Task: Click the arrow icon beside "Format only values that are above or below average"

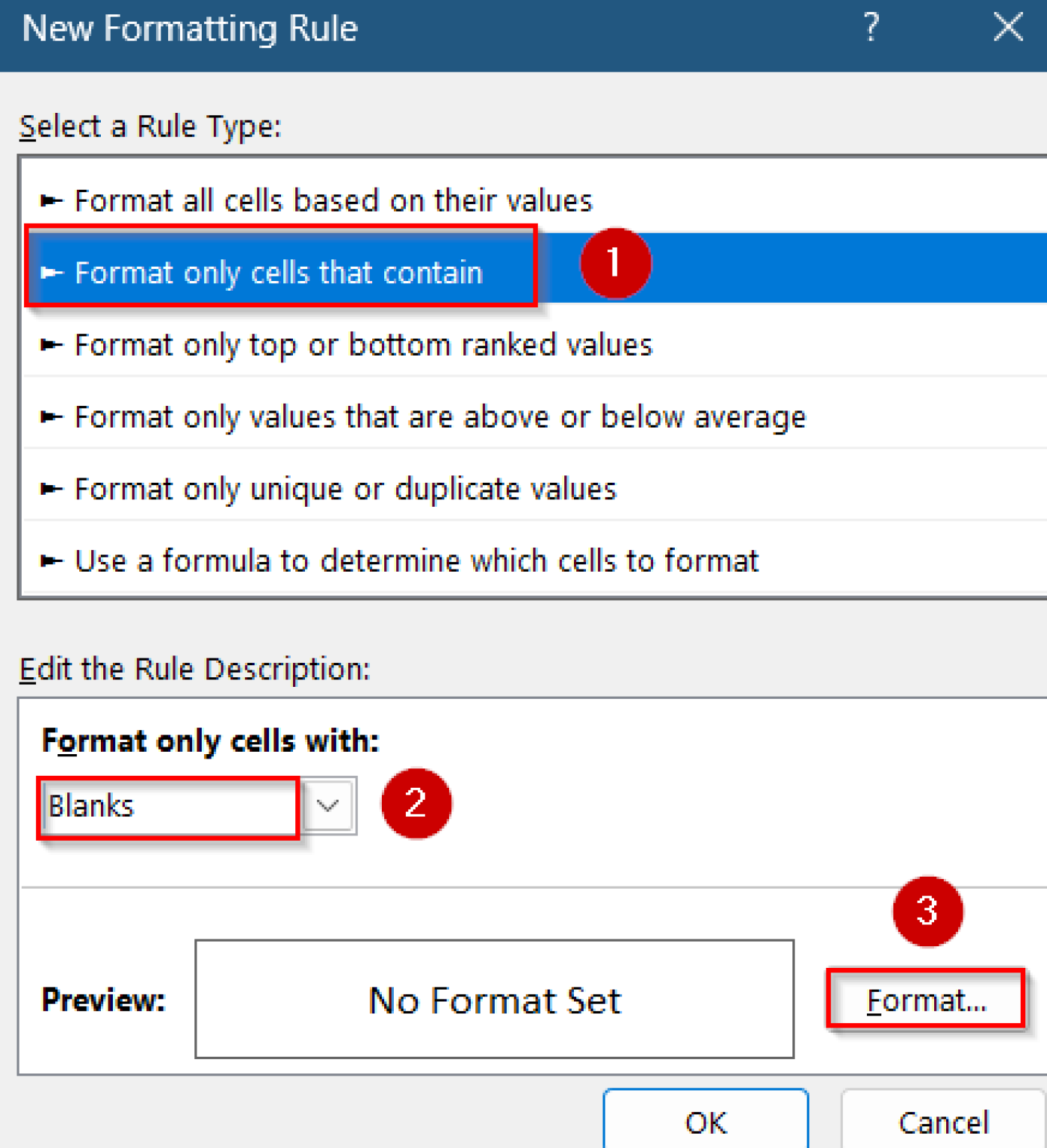Action: 51,416
